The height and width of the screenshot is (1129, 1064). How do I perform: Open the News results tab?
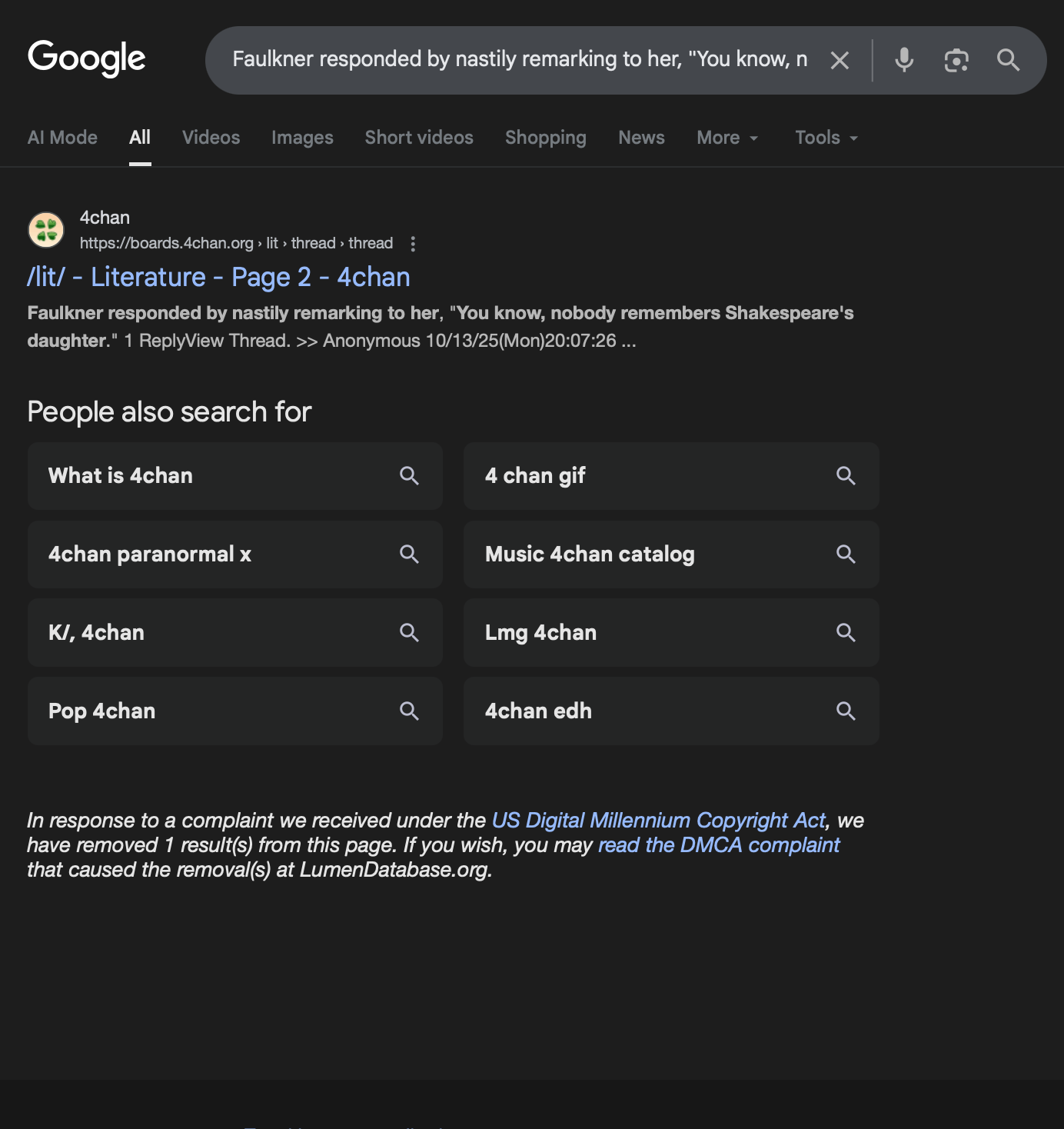[641, 138]
